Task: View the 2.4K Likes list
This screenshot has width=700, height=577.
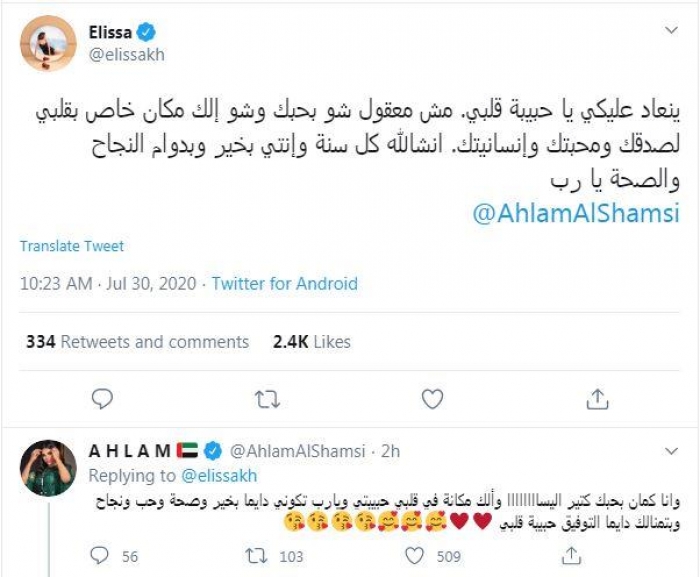Action: (x=311, y=342)
